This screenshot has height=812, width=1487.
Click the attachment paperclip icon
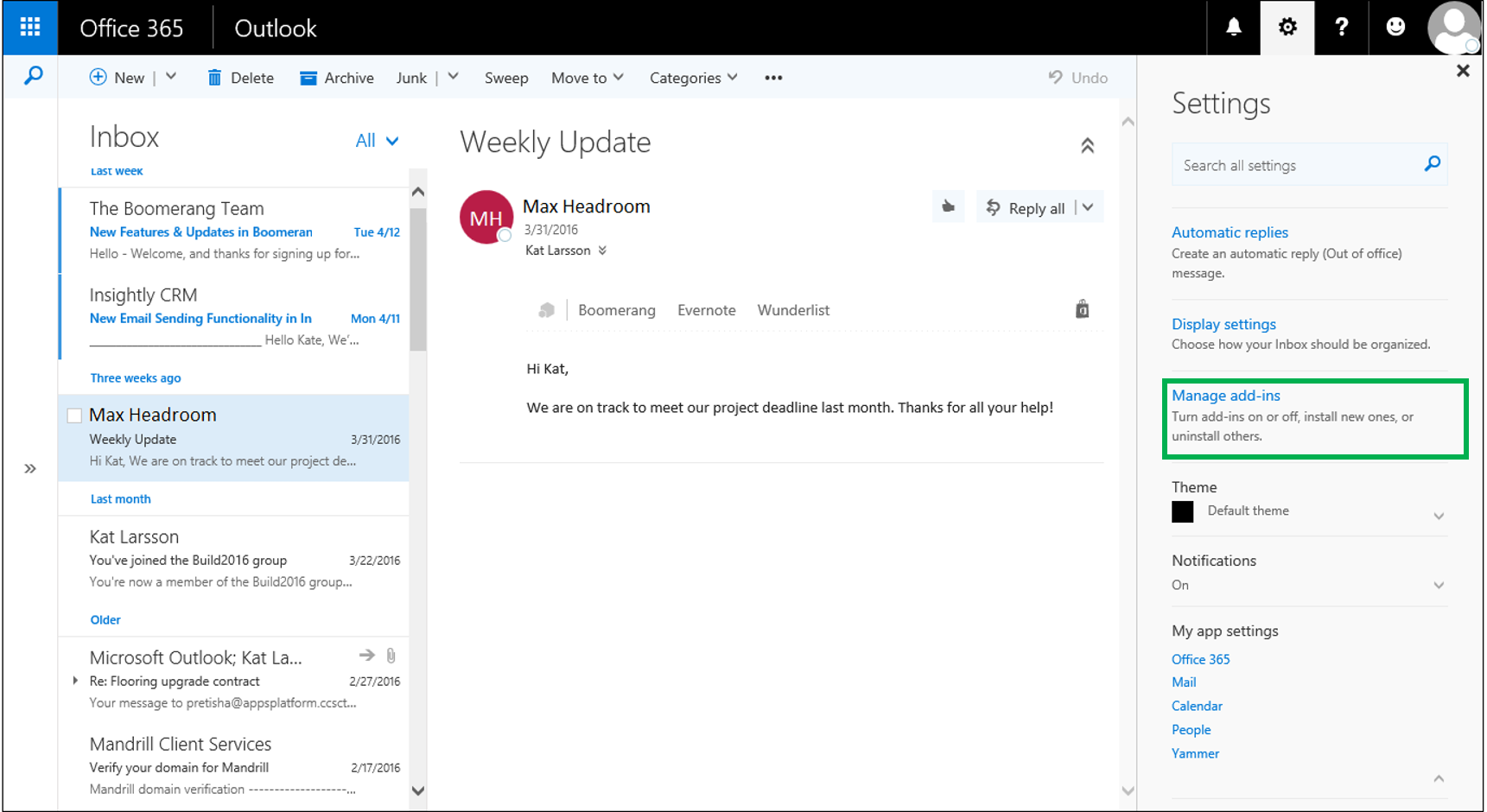(391, 656)
